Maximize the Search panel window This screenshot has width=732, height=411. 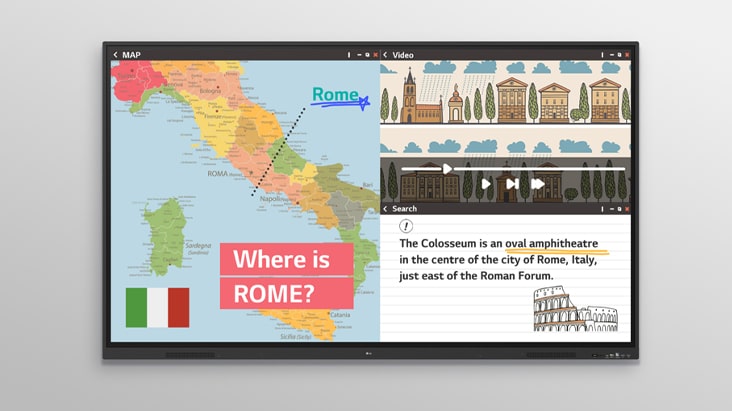click(619, 209)
